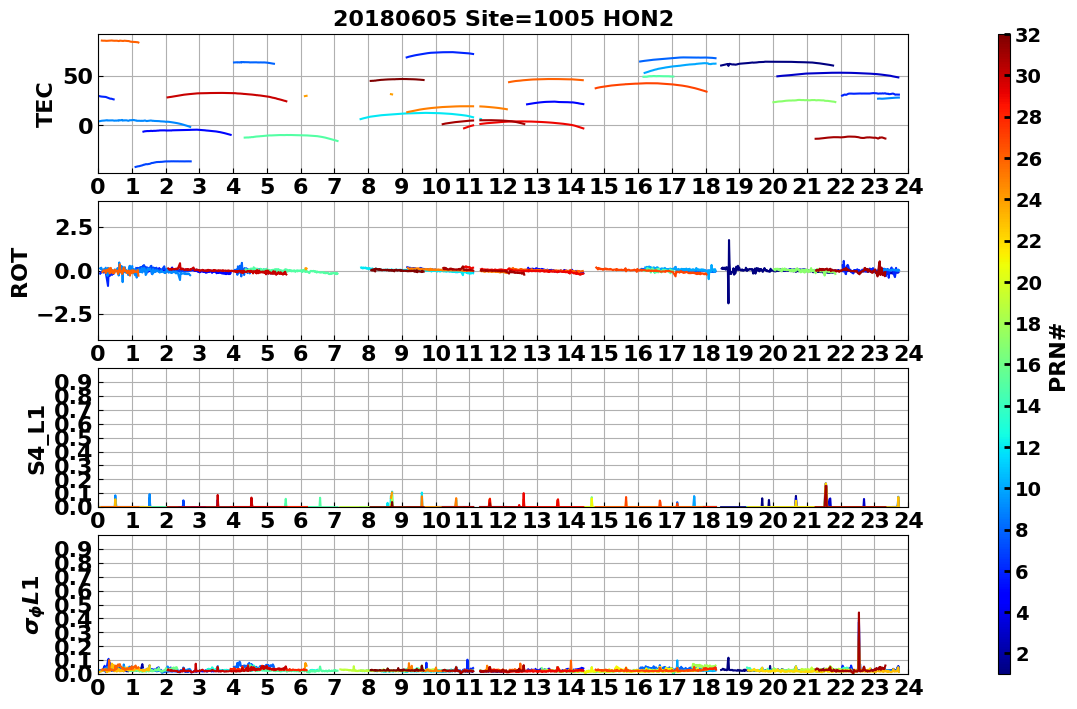The width and height of the screenshot is (1077, 709).
Task: Click the "S4_L1" y-axis label
Action: (x=36, y=440)
